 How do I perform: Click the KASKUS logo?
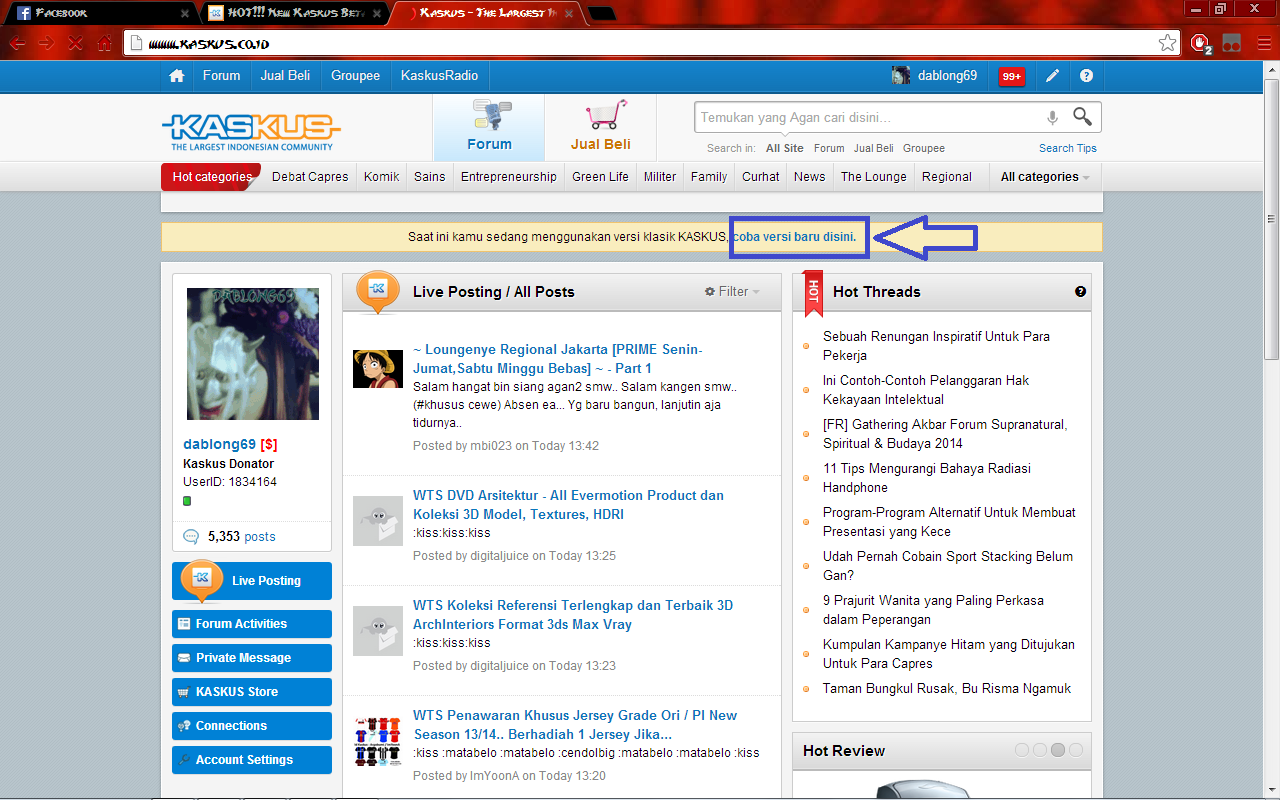pyautogui.click(x=251, y=131)
